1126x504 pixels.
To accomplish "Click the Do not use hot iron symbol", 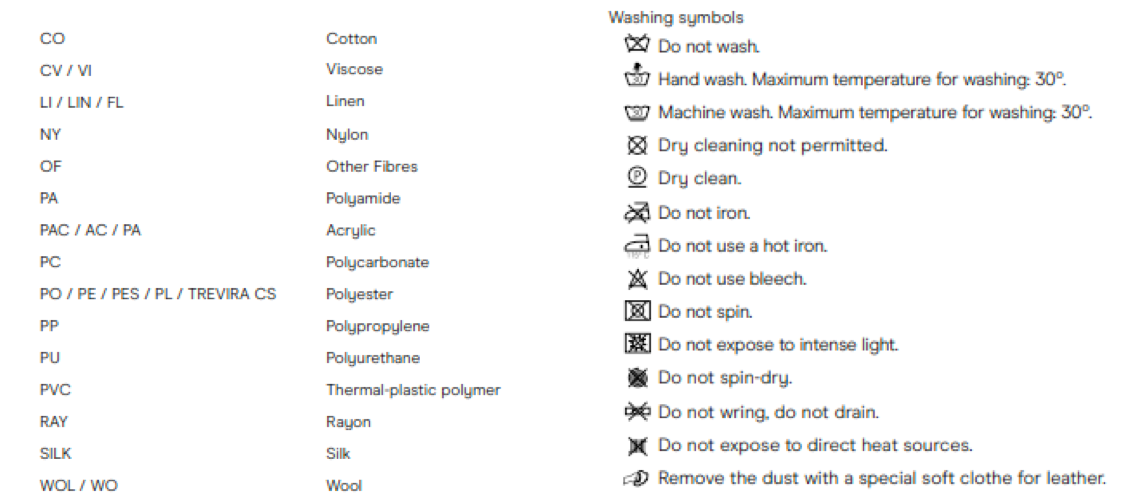I will coord(637,246).
